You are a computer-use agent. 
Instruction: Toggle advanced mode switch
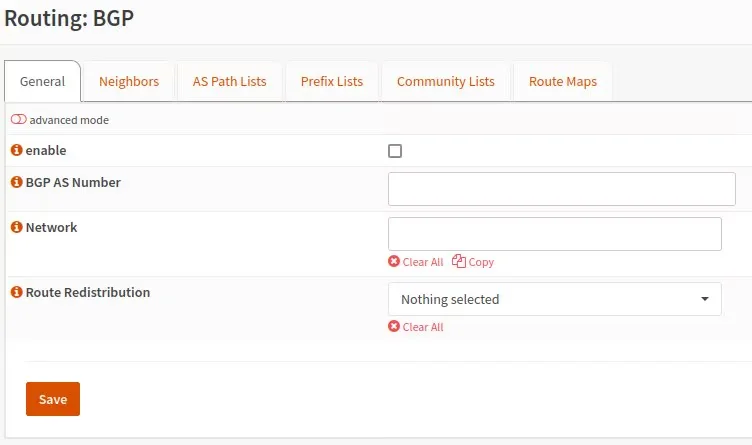click(x=19, y=120)
